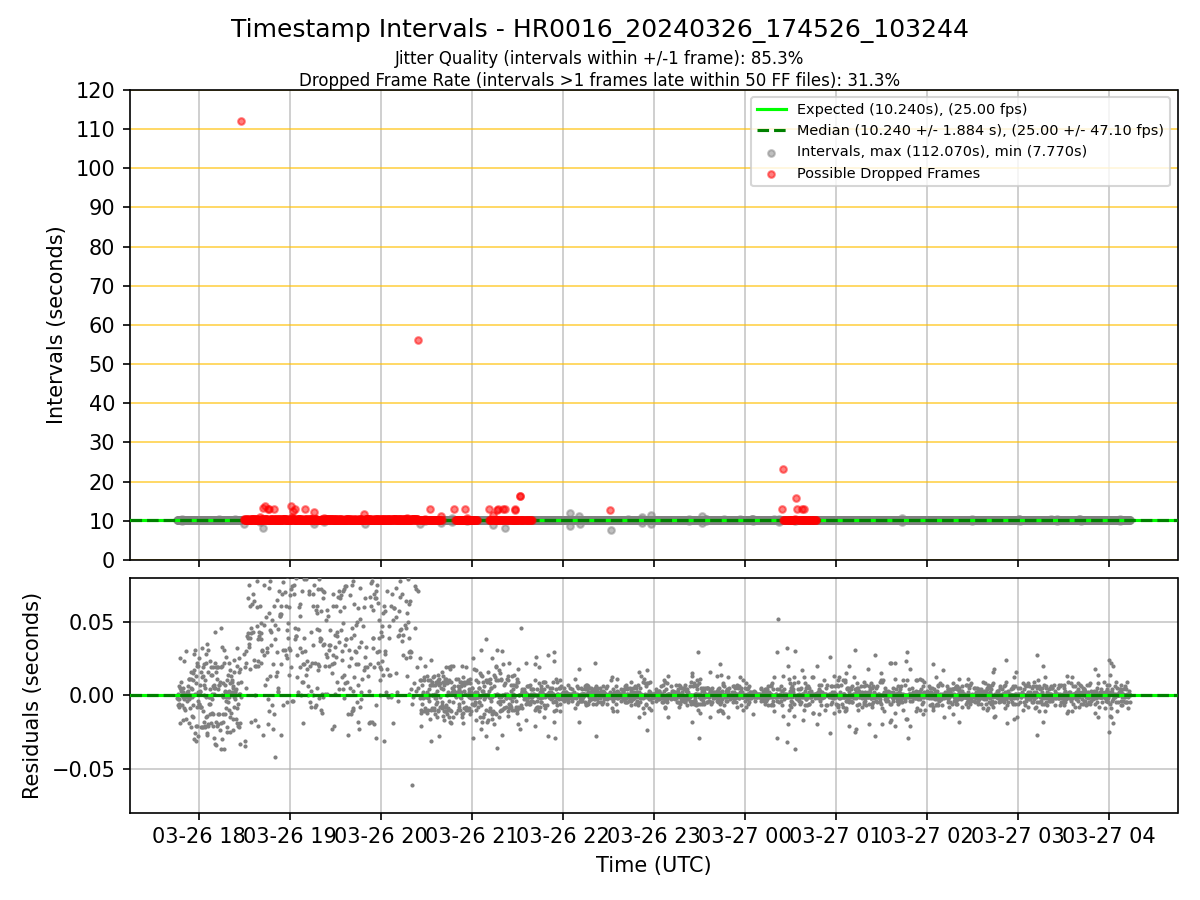
Task: Select the Dropped Frame Rate 31.3% text
Action: click(600, 80)
